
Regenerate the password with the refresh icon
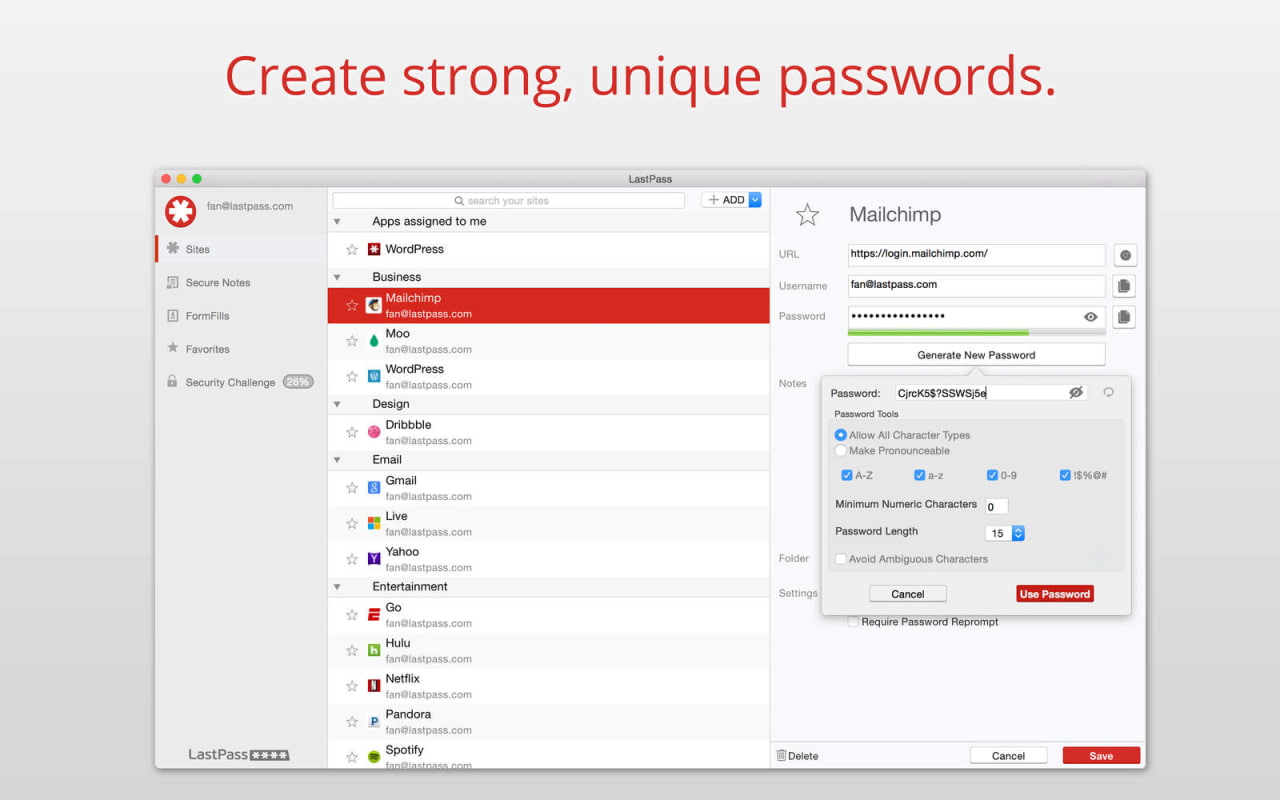(1109, 393)
